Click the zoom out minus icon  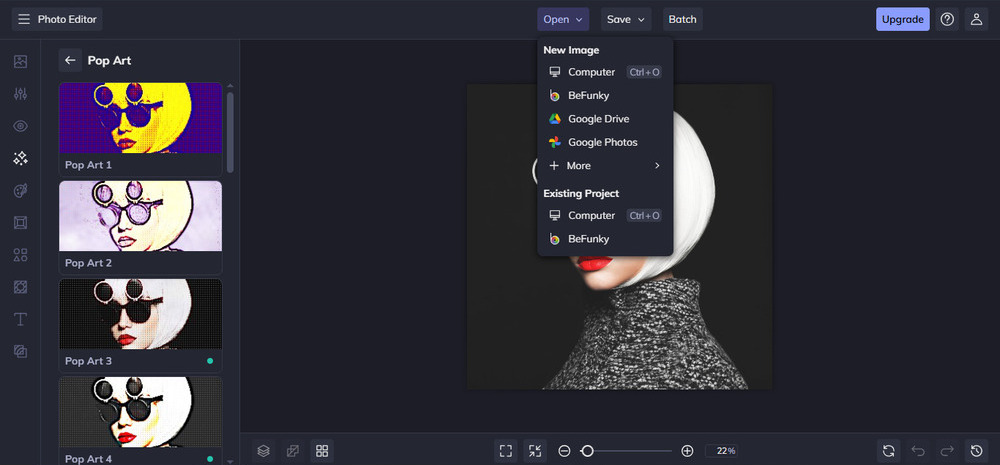(x=564, y=451)
